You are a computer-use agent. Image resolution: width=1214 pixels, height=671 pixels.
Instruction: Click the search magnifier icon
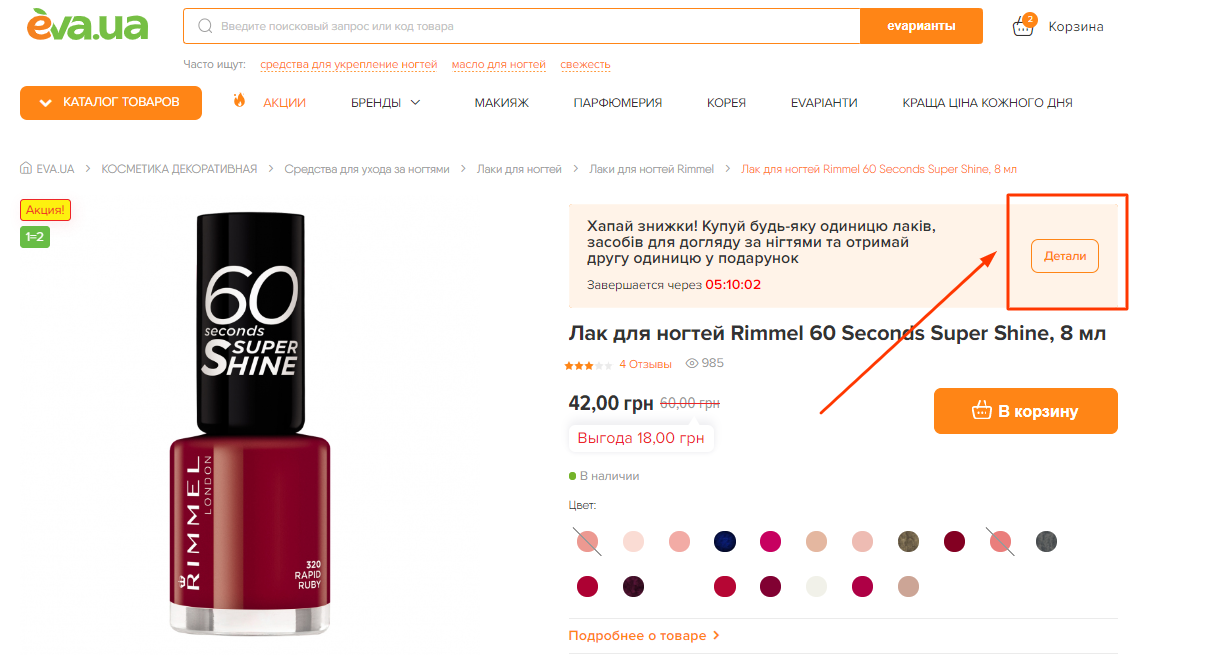click(204, 26)
